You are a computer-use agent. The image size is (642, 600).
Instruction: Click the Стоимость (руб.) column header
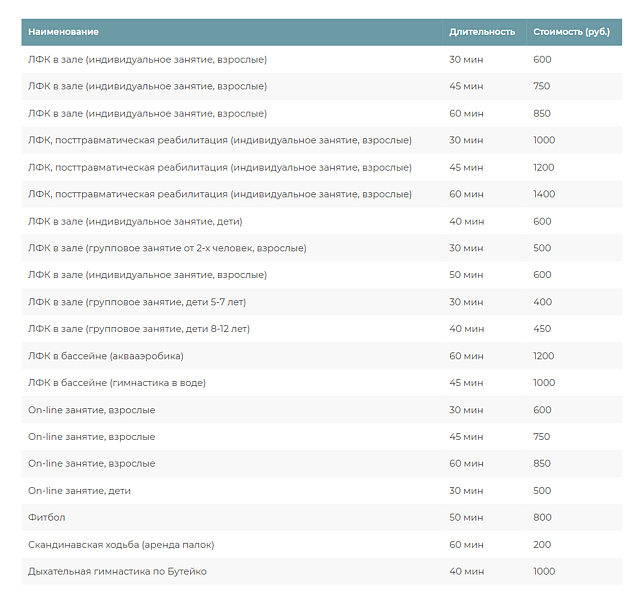coord(571,32)
